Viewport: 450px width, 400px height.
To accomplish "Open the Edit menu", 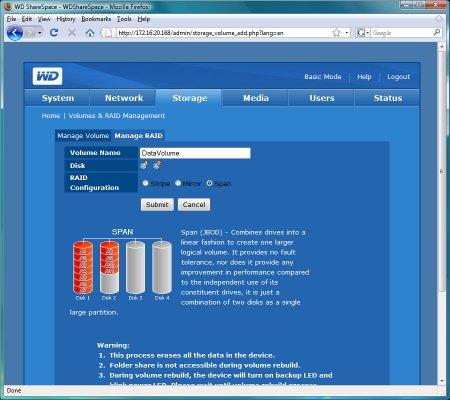I will 27,19.
